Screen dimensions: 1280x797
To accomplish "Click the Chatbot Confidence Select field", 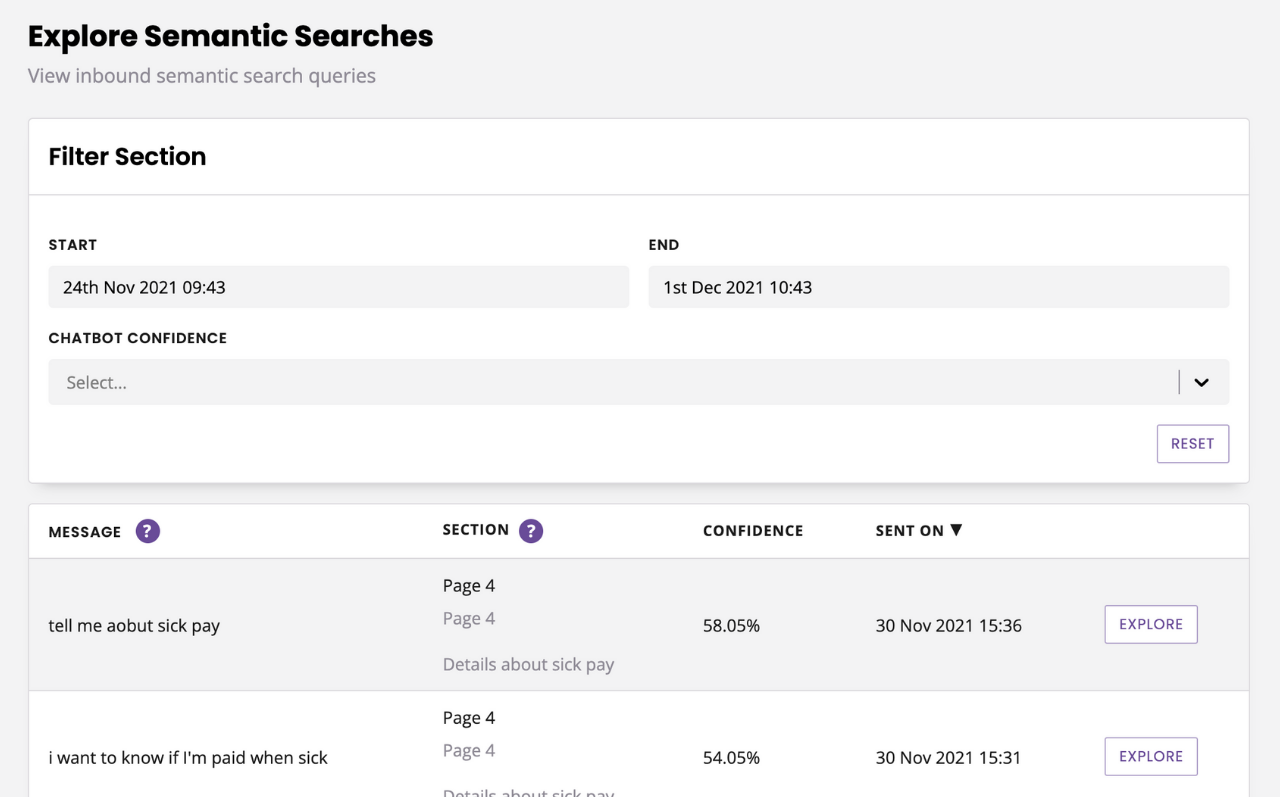I will coord(638,382).
